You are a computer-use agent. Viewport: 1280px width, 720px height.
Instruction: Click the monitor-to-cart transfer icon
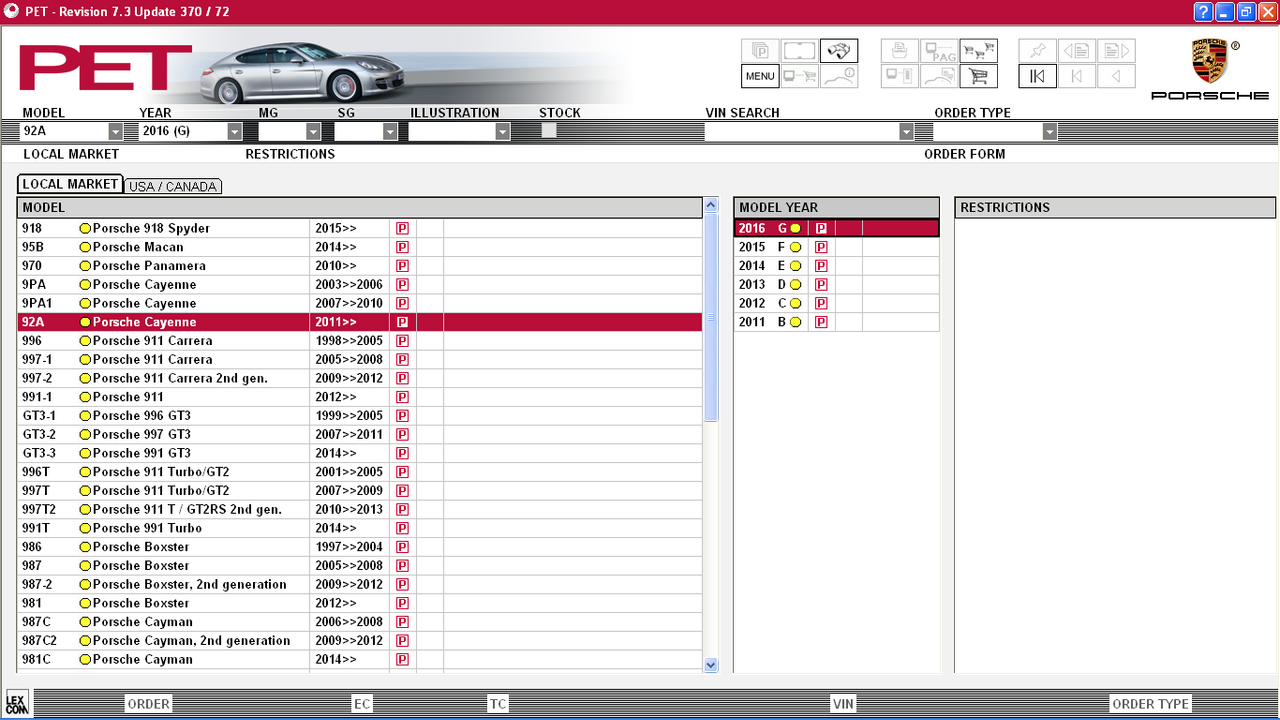pyautogui.click(x=799, y=76)
